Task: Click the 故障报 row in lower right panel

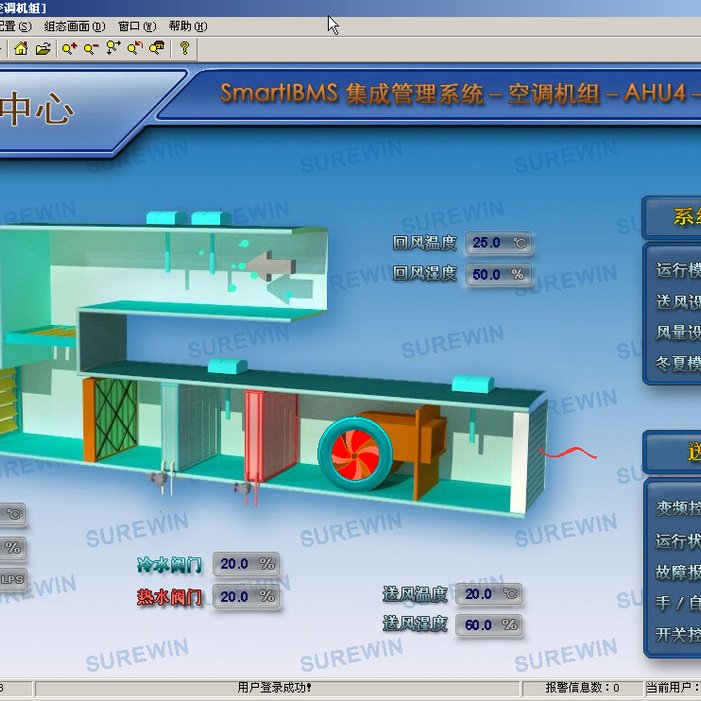Action: 678,572
